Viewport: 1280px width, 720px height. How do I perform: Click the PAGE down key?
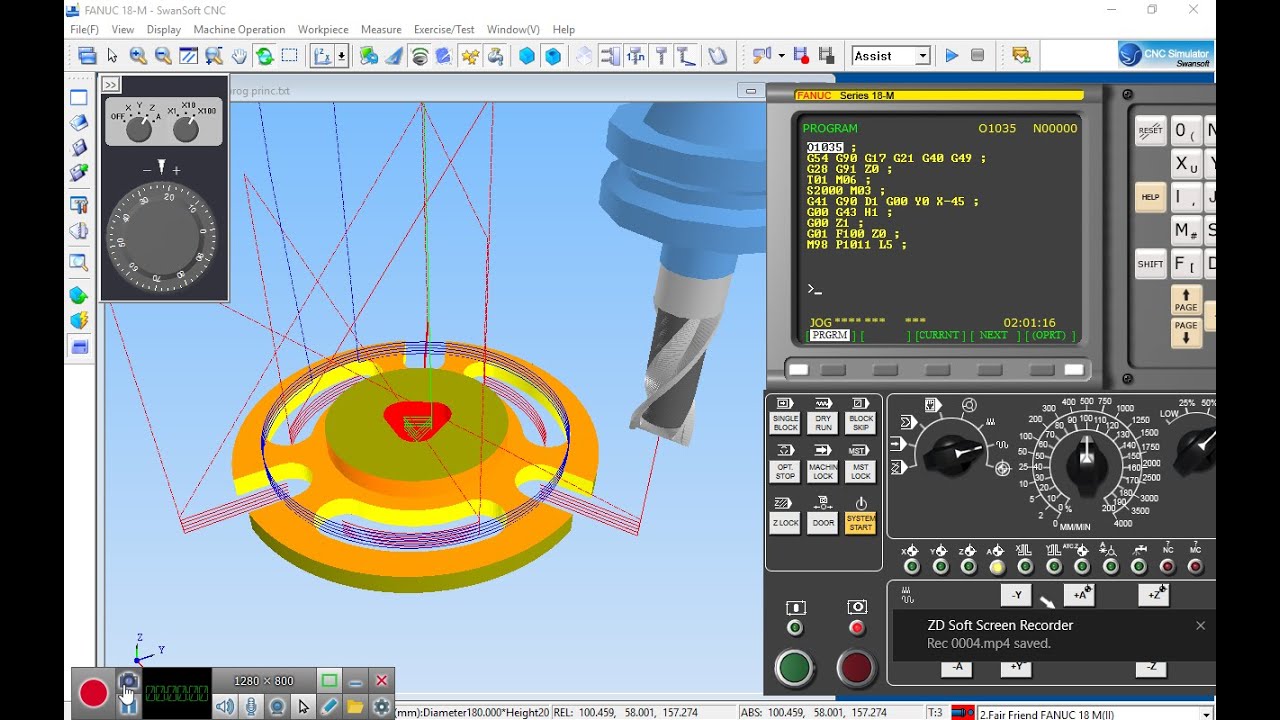[x=1186, y=332]
